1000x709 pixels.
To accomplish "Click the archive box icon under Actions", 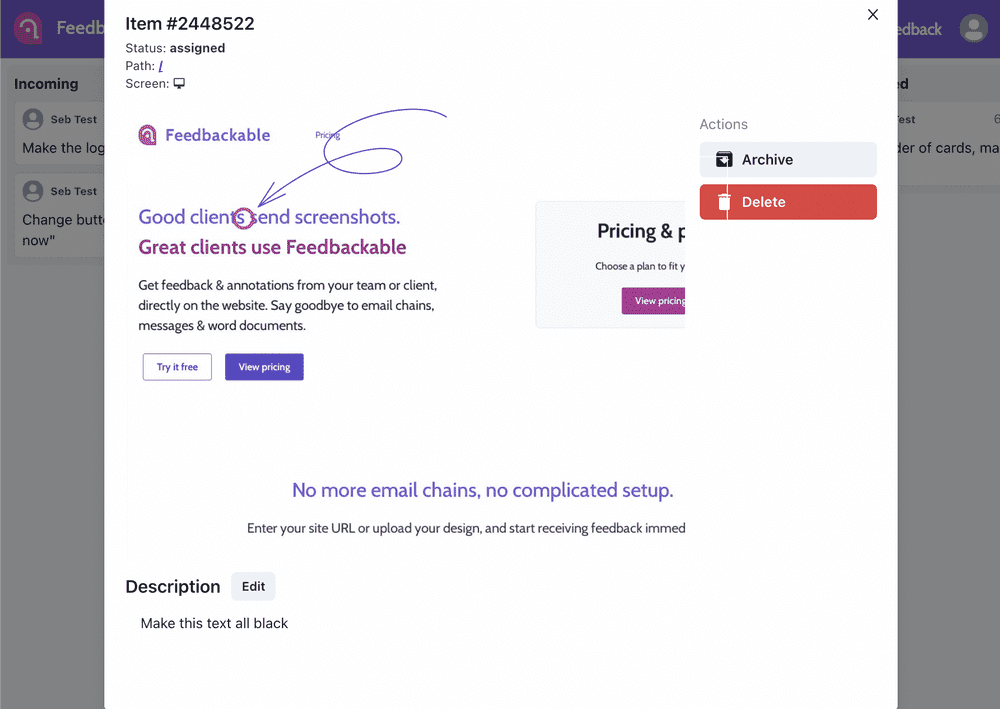I will [724, 160].
